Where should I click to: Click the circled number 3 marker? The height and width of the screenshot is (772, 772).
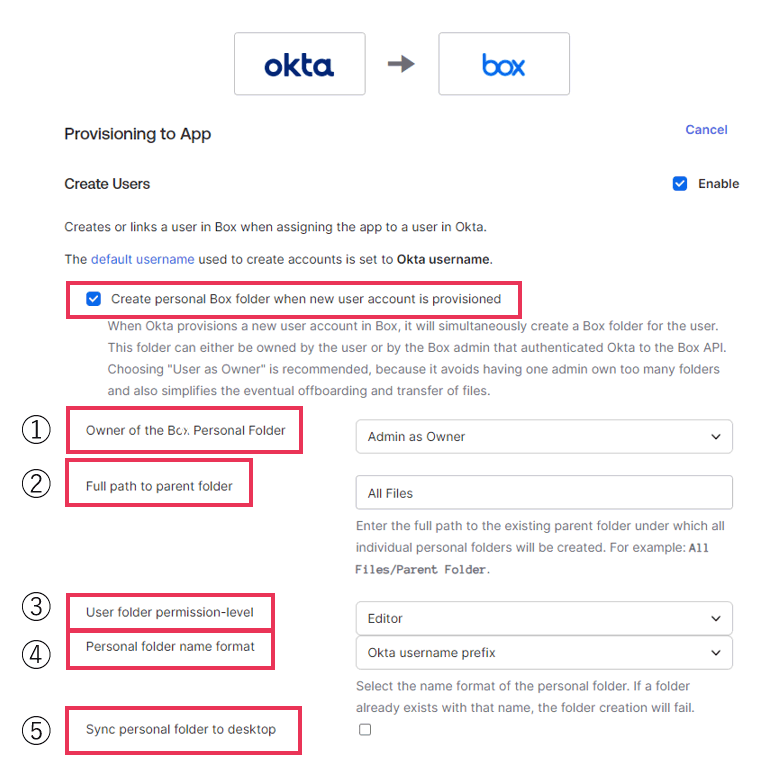[x=36, y=607]
